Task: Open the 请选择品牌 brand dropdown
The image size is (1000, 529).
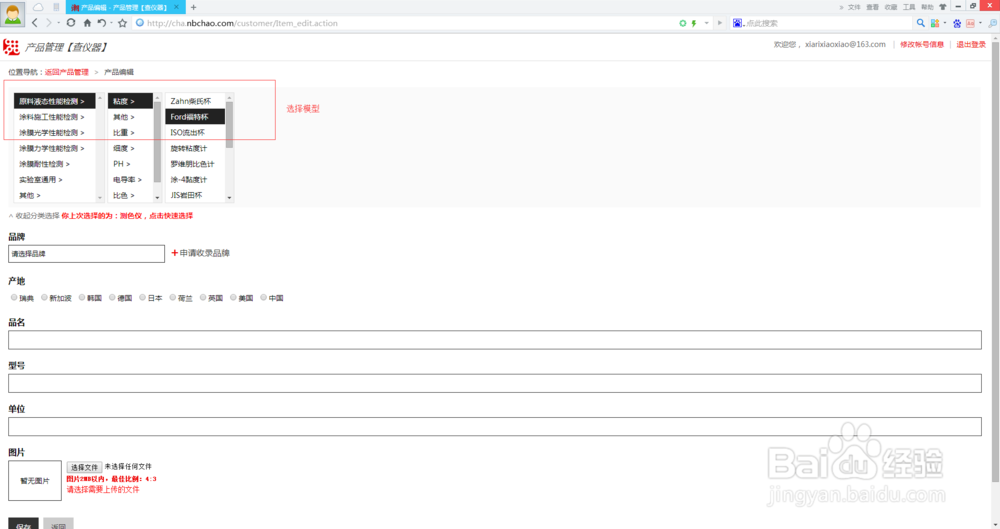Action: click(86, 253)
